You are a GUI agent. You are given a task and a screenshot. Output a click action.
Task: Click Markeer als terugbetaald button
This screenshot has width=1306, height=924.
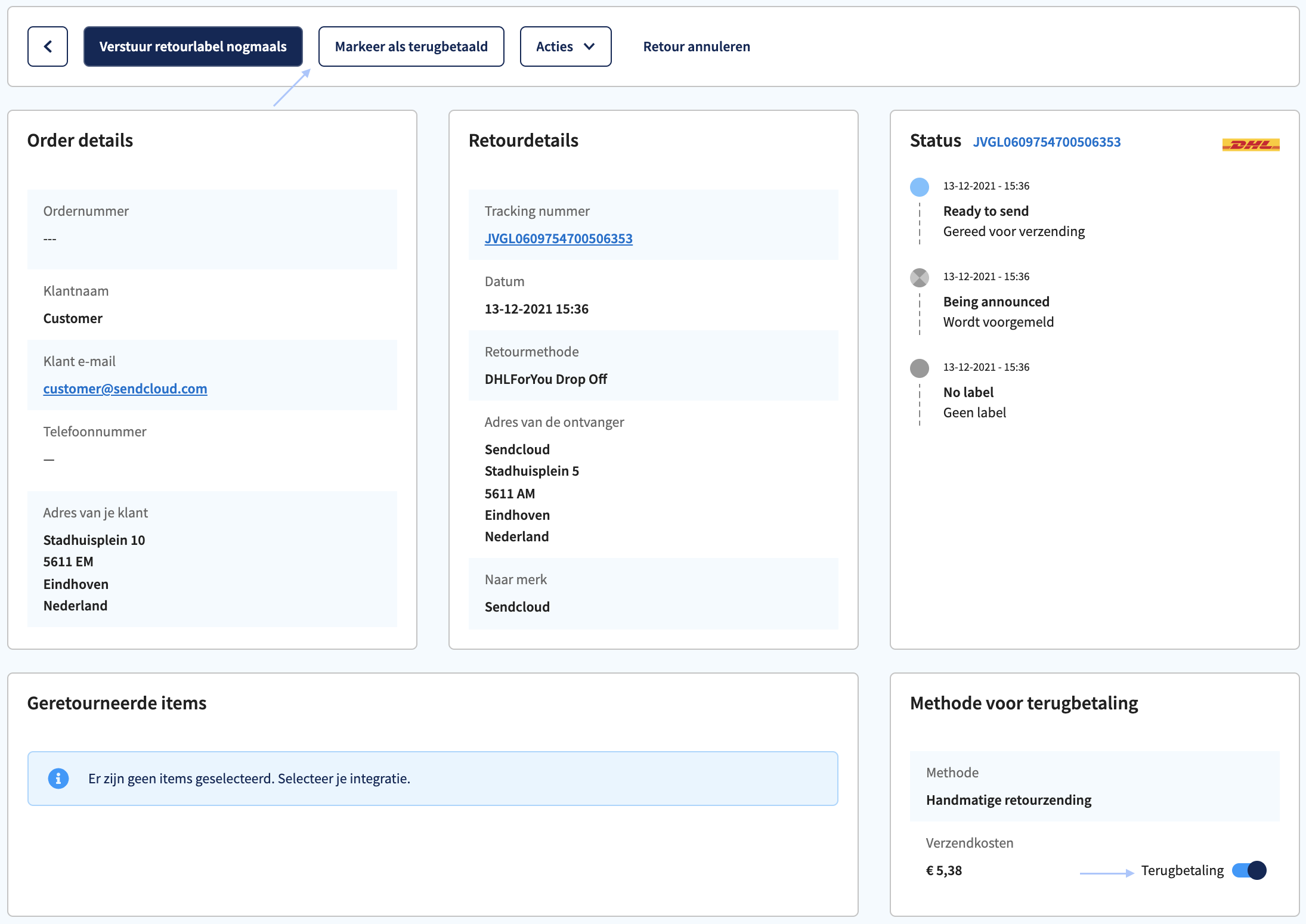tap(411, 46)
